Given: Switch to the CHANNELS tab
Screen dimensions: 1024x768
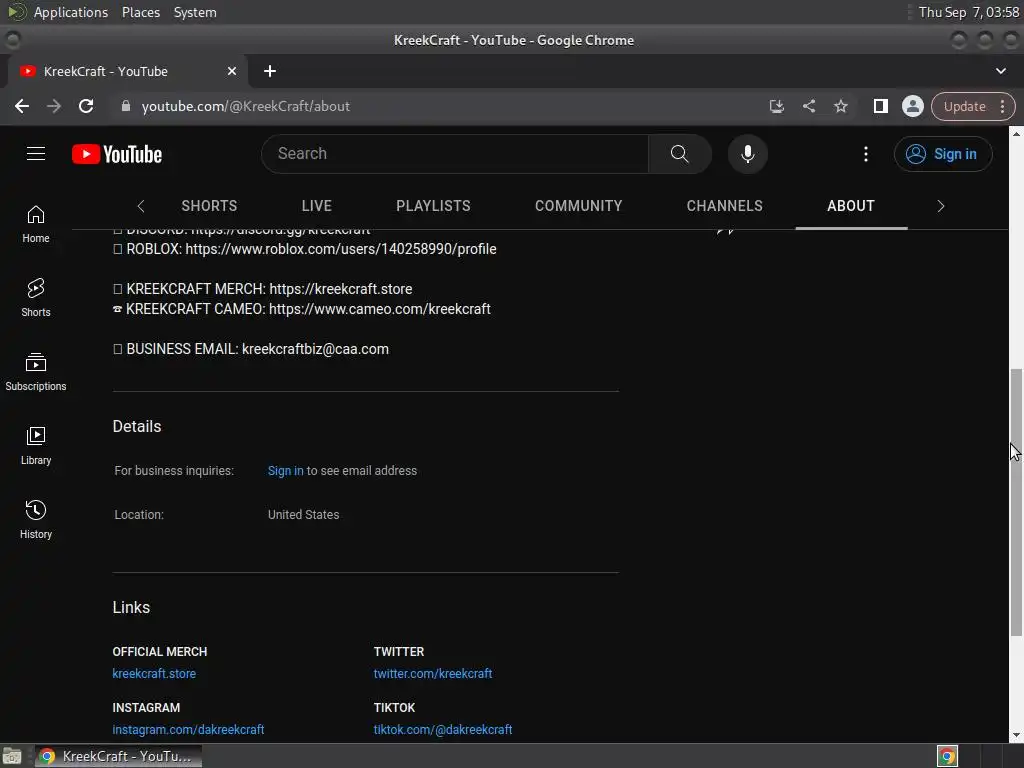Looking at the screenshot, I should [x=724, y=206].
